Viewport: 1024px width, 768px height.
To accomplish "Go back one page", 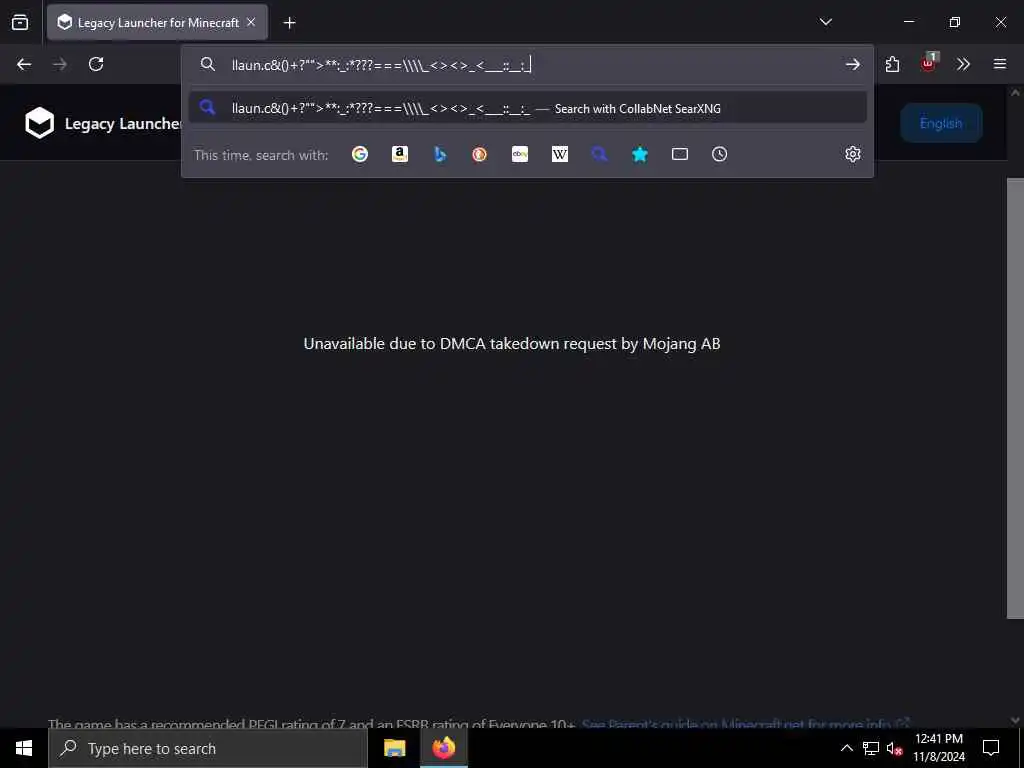I will click(x=24, y=64).
